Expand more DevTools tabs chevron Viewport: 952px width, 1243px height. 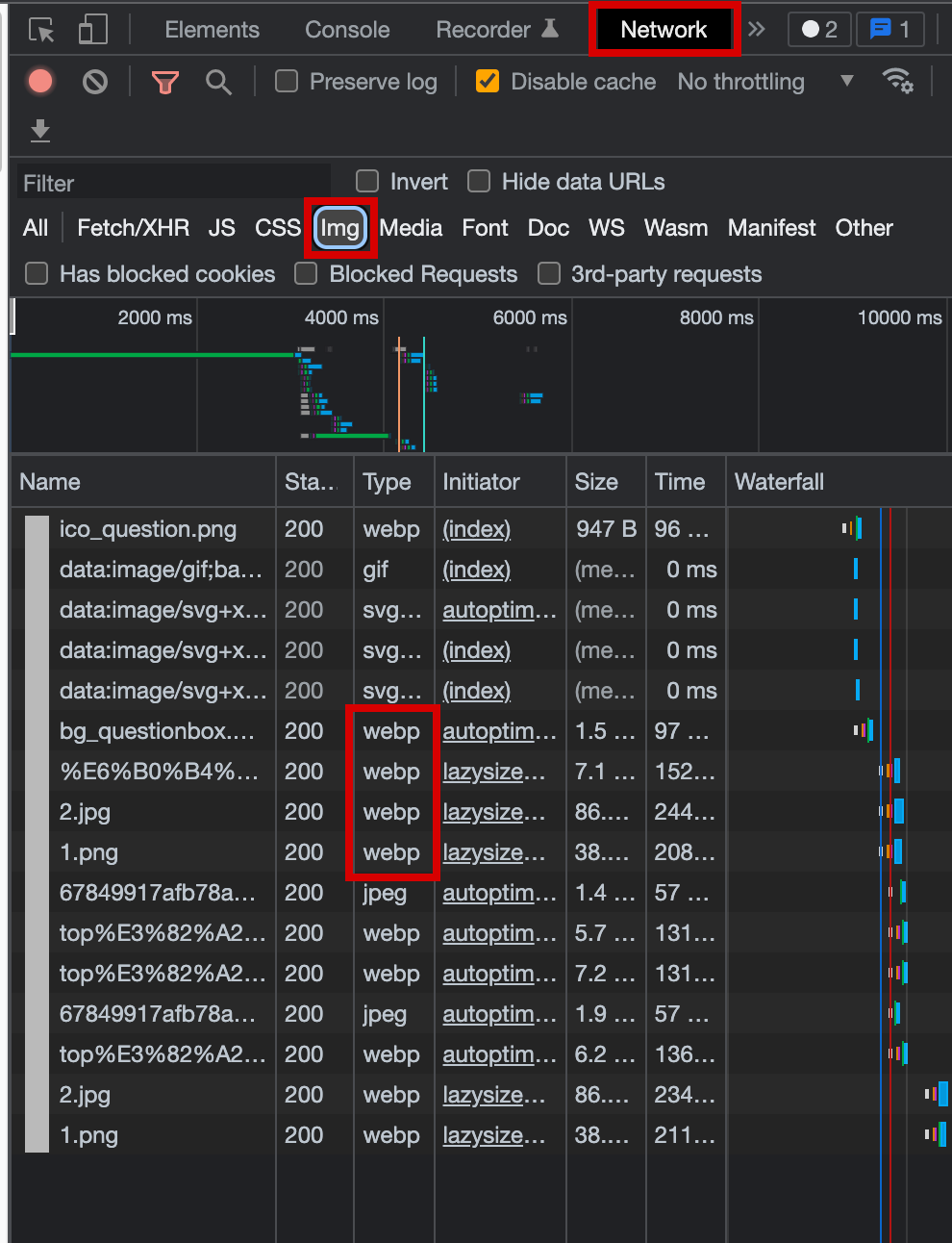click(757, 30)
